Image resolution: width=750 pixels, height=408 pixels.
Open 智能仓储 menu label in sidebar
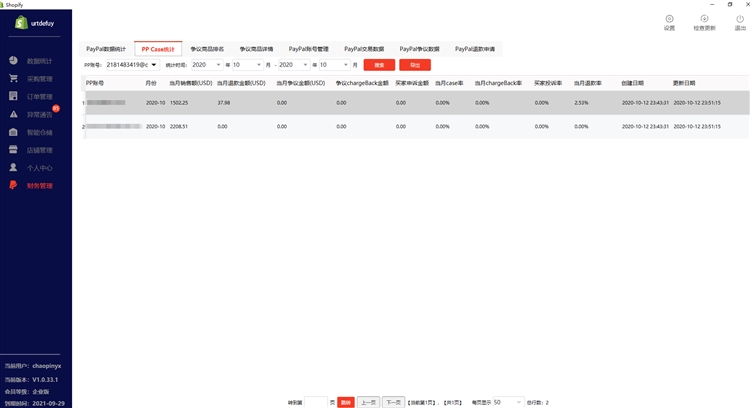(x=39, y=132)
